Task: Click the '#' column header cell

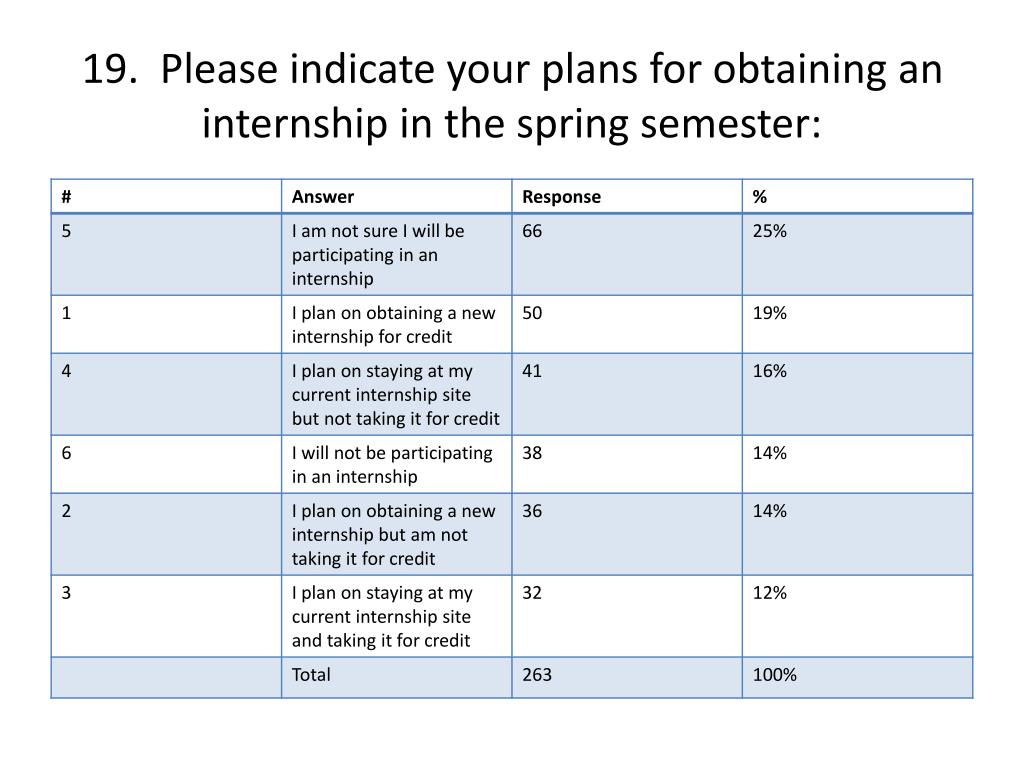Action: coord(166,197)
